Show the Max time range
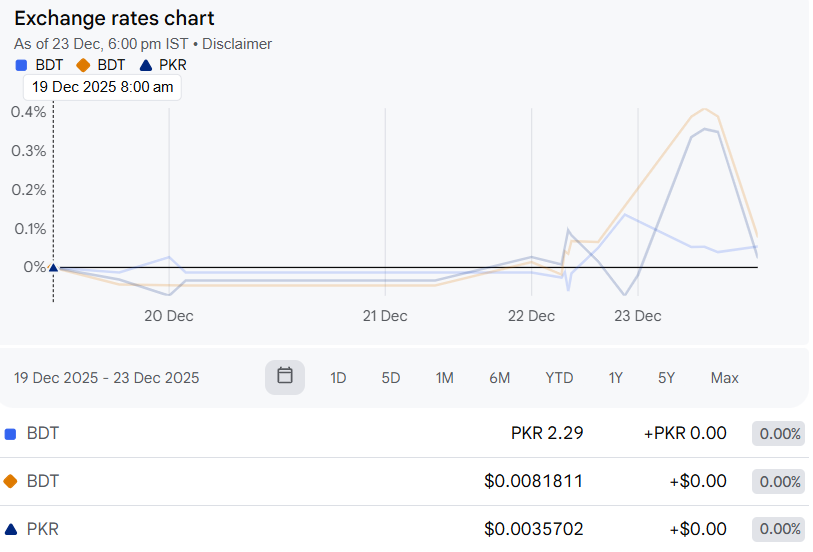The width and height of the screenshot is (813, 552). click(x=724, y=378)
